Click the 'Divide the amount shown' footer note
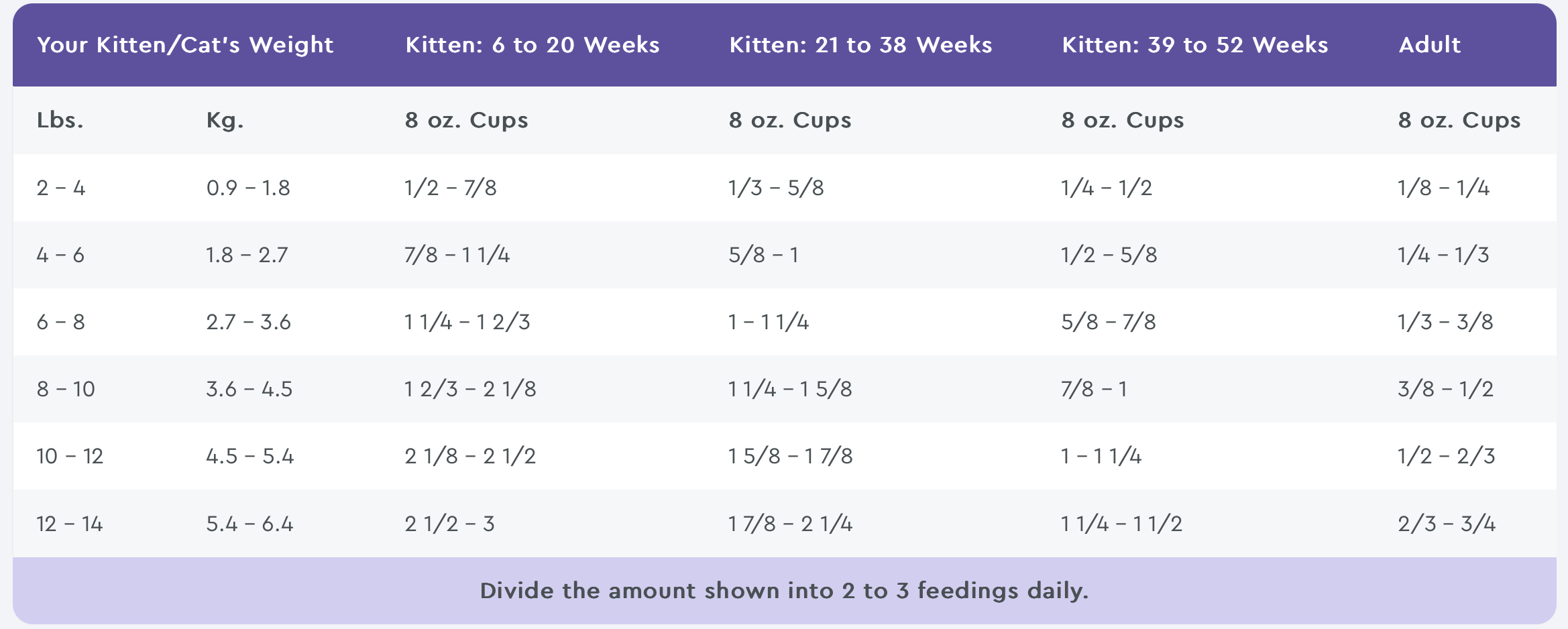Viewport: 1568px width, 629px height. 784,591
